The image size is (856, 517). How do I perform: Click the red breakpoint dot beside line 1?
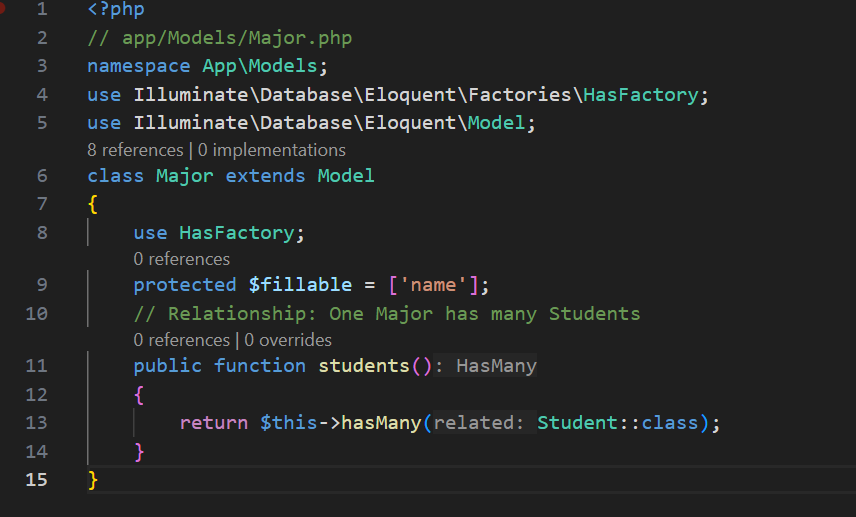pyautogui.click(x=3, y=8)
